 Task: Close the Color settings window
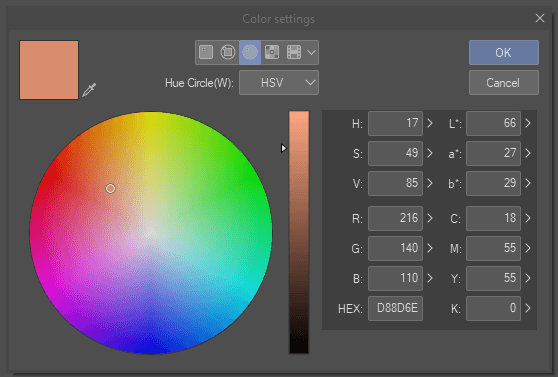539,18
